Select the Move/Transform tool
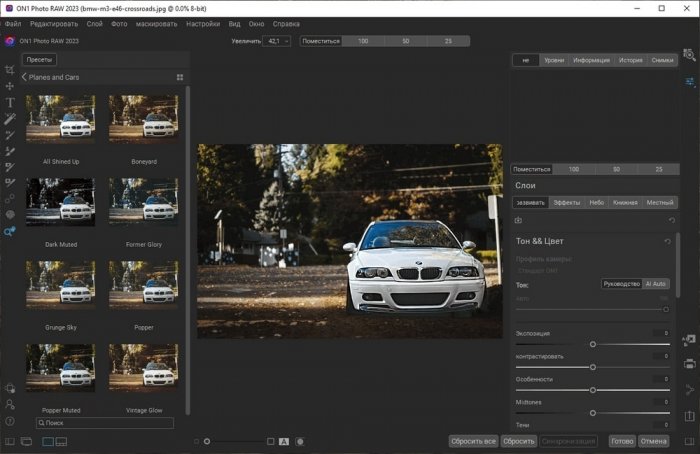The image size is (700, 454). [x=10, y=86]
